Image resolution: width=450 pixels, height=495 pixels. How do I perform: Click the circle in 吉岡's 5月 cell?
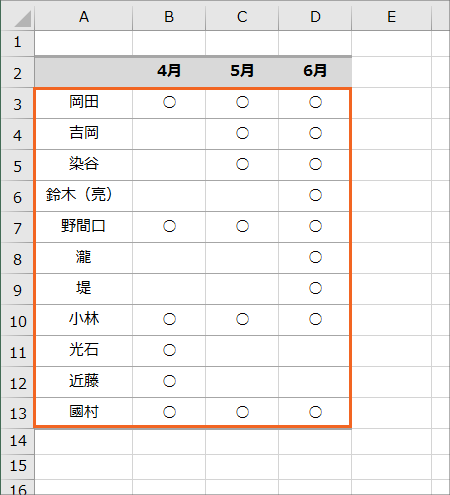242,133
